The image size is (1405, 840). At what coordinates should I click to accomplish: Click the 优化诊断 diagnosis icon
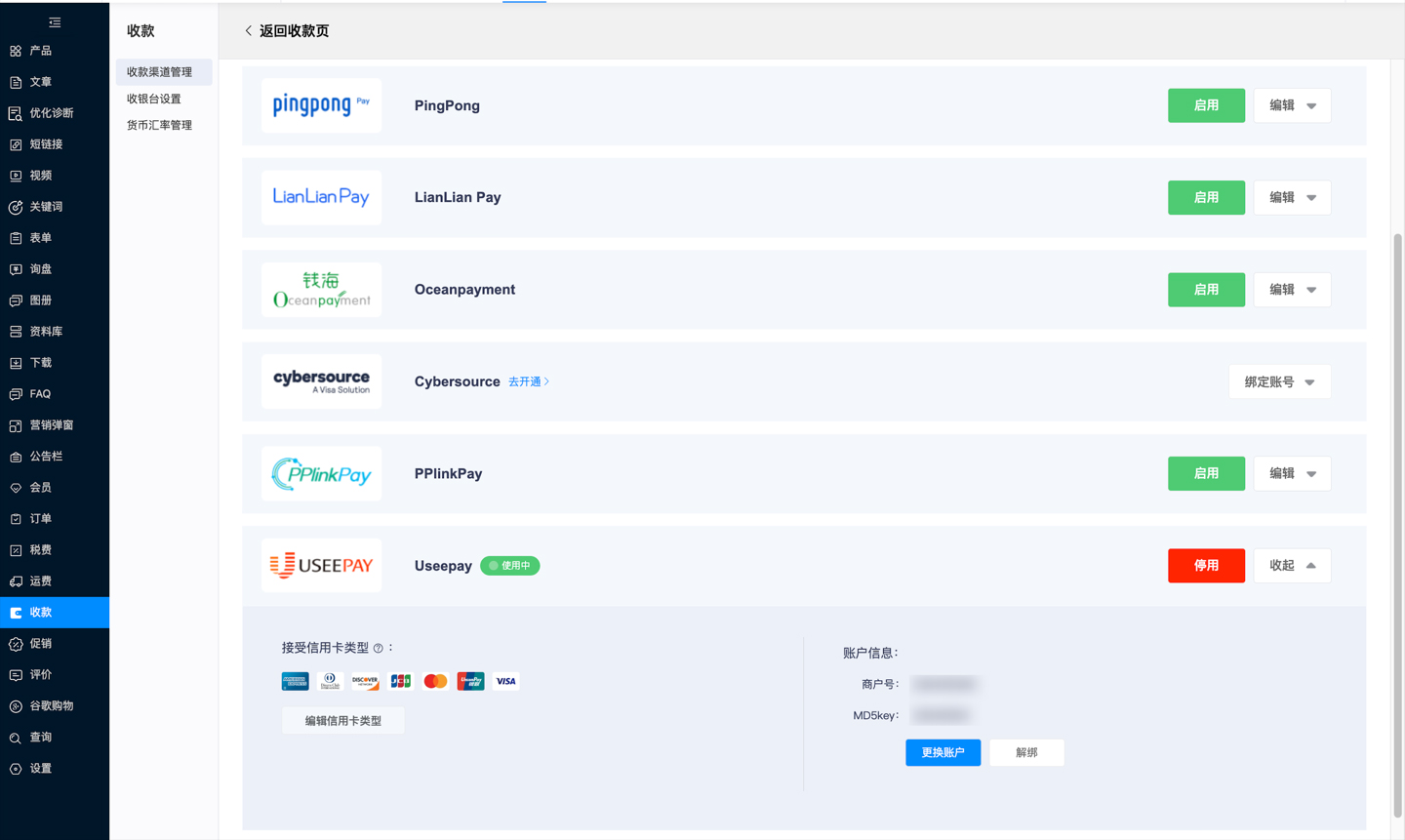(16, 113)
